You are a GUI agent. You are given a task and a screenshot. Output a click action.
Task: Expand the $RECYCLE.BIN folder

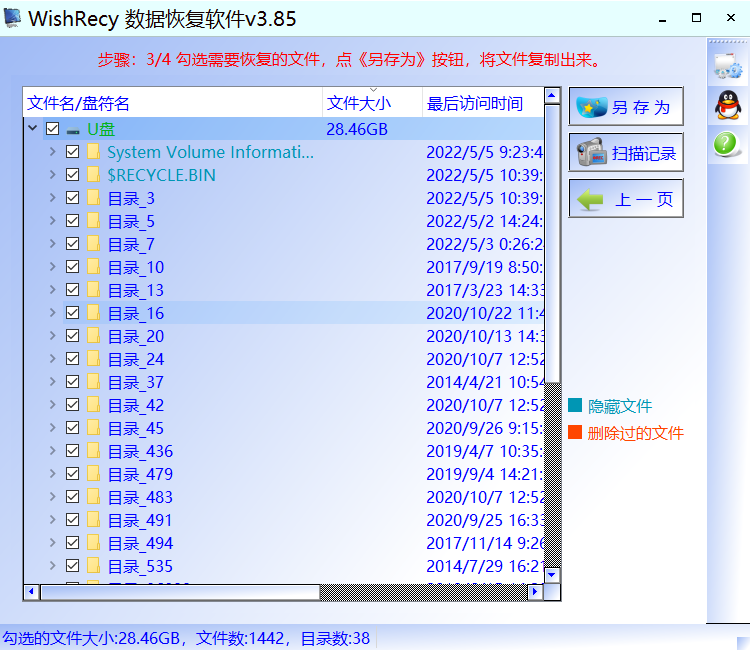click(53, 175)
